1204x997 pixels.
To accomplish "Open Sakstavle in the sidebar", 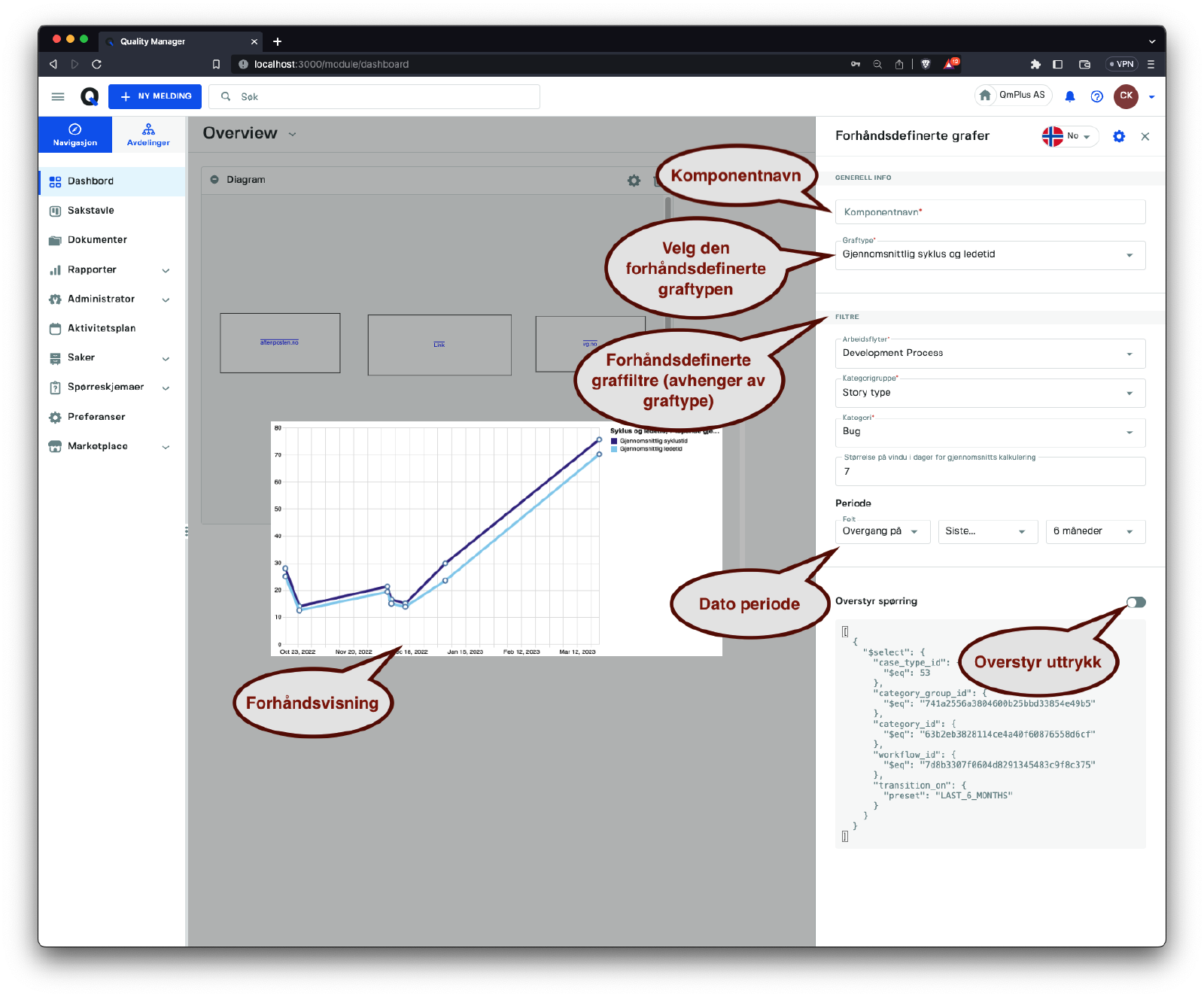I will pyautogui.click(x=91, y=211).
